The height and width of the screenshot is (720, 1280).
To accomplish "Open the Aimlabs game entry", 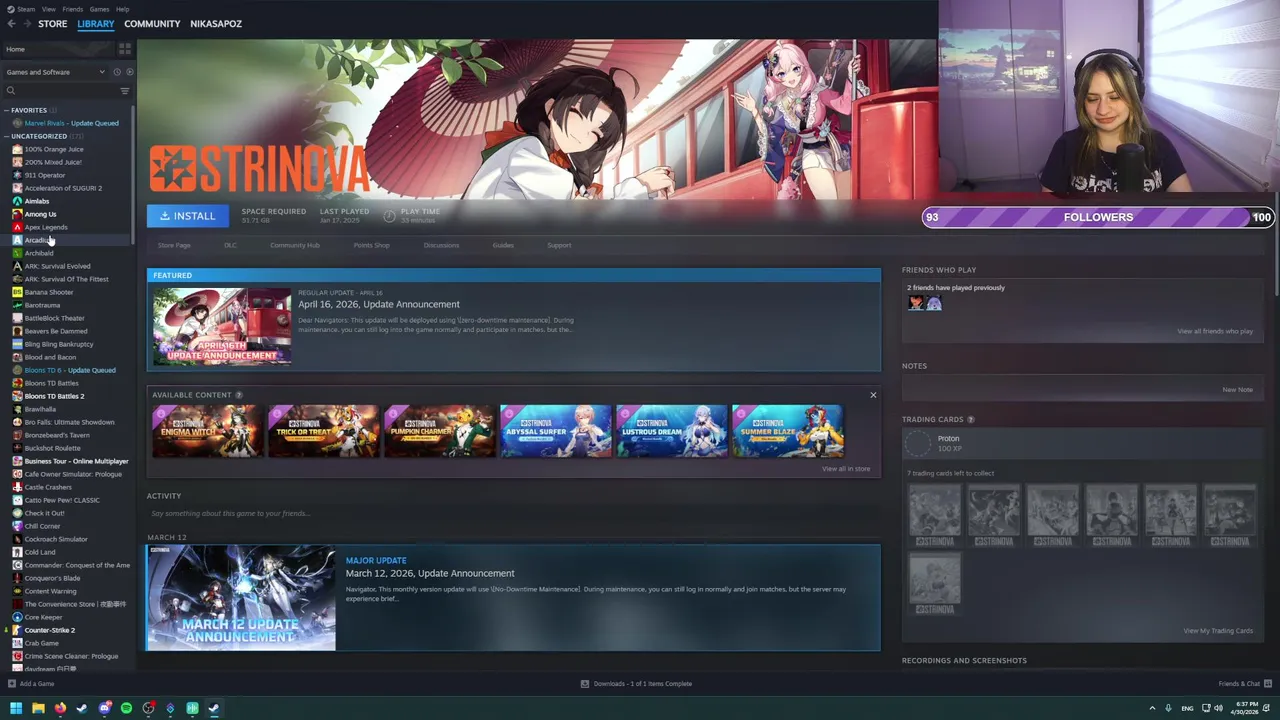I will tap(36, 201).
